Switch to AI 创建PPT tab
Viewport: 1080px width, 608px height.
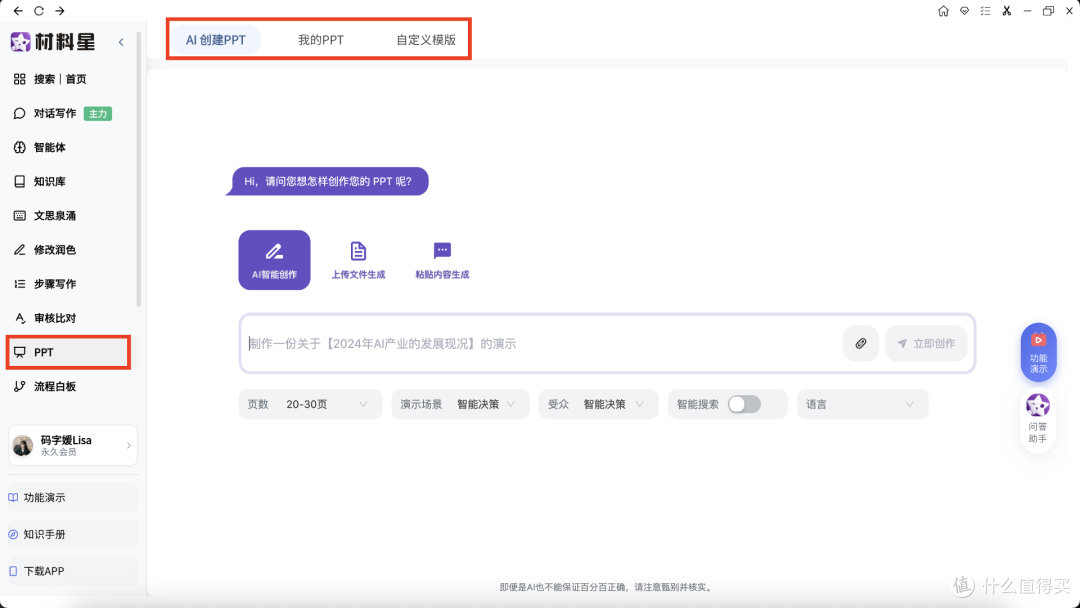(216, 40)
